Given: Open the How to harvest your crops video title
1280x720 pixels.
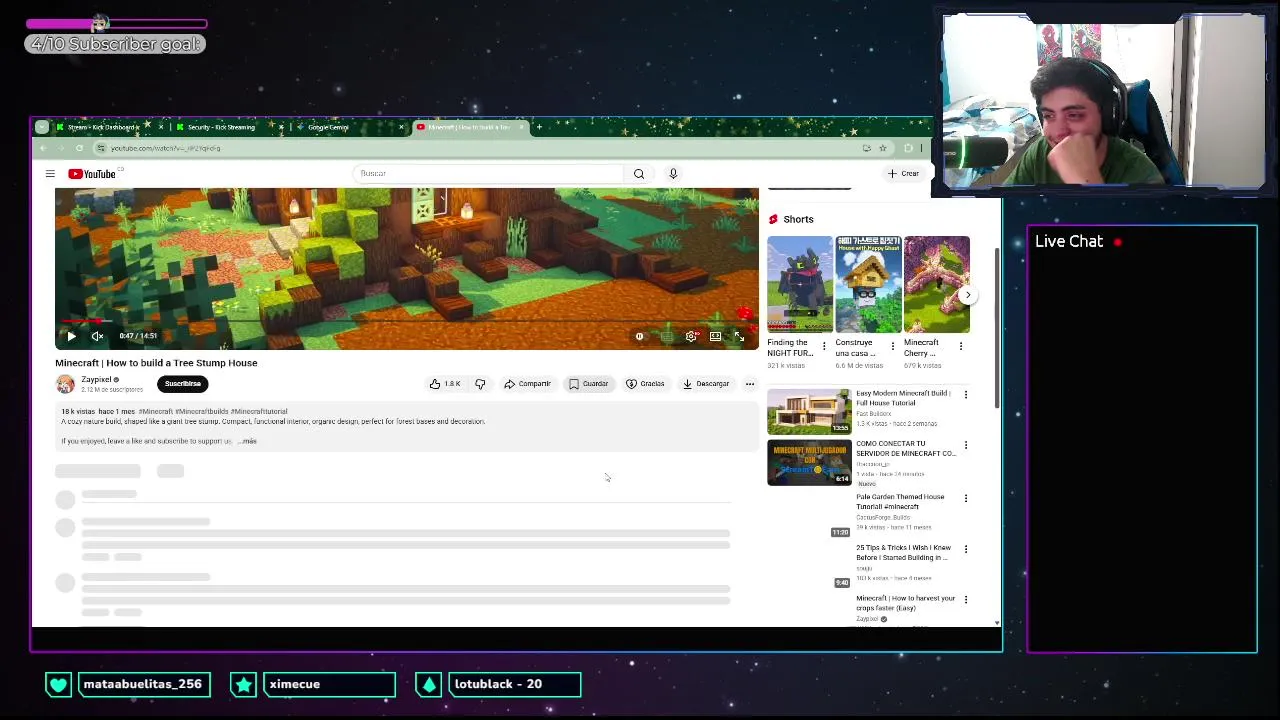Looking at the screenshot, I should pos(905,603).
